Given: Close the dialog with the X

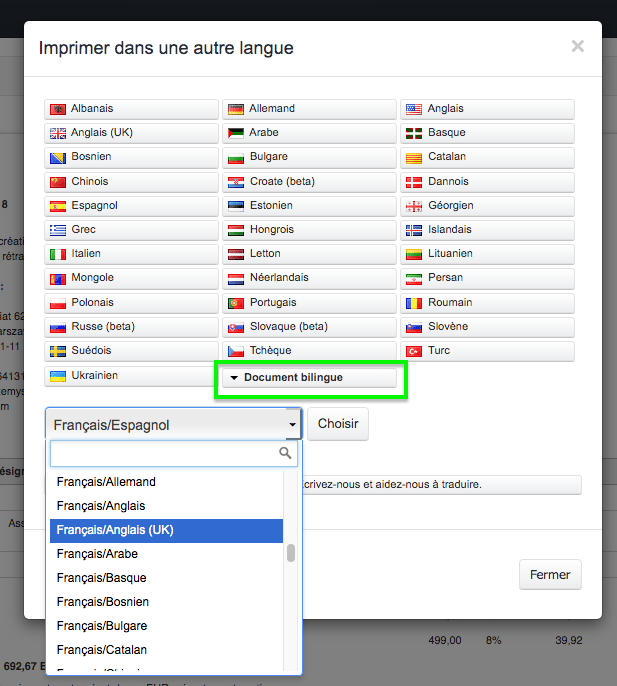Looking at the screenshot, I should (578, 46).
